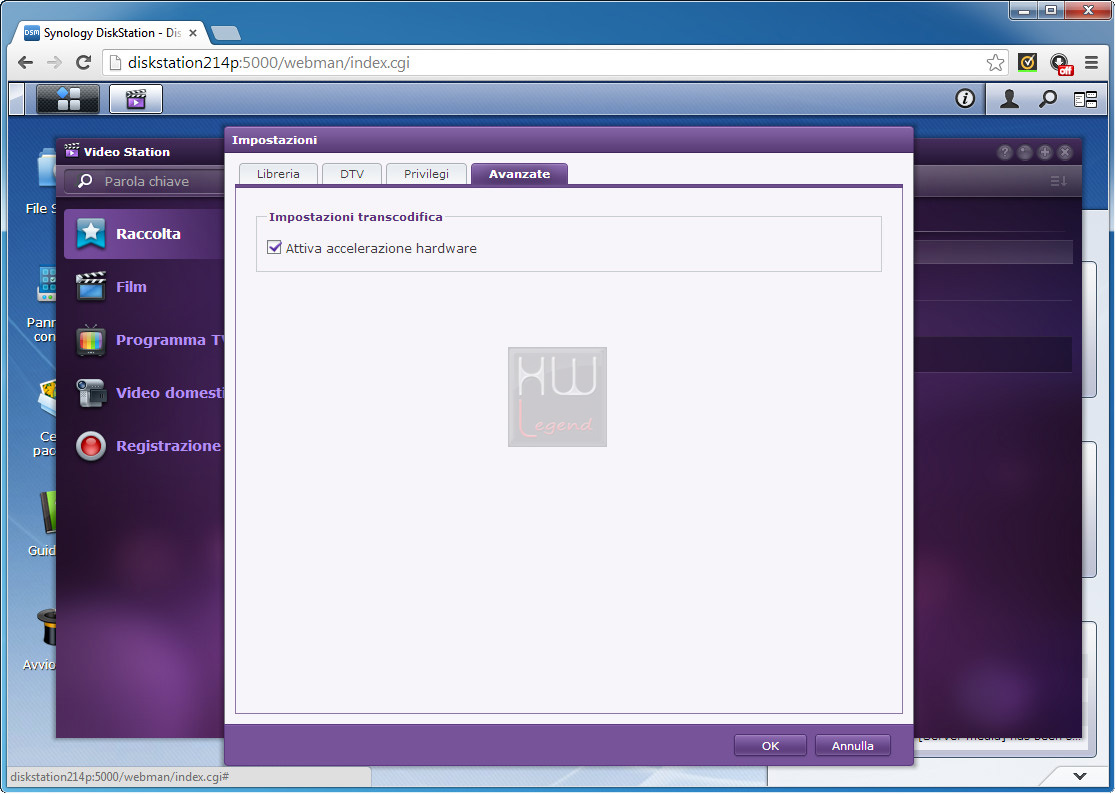Click the Film clapperboard icon

91,286
